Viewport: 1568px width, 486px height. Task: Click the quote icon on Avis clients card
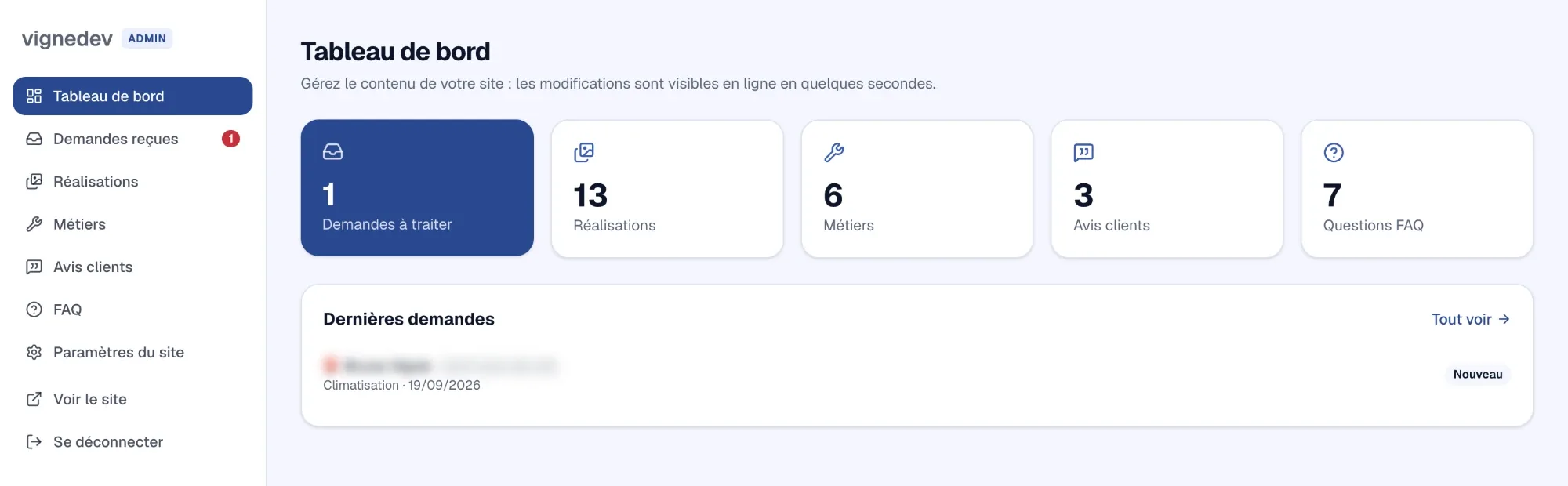coord(1083,152)
